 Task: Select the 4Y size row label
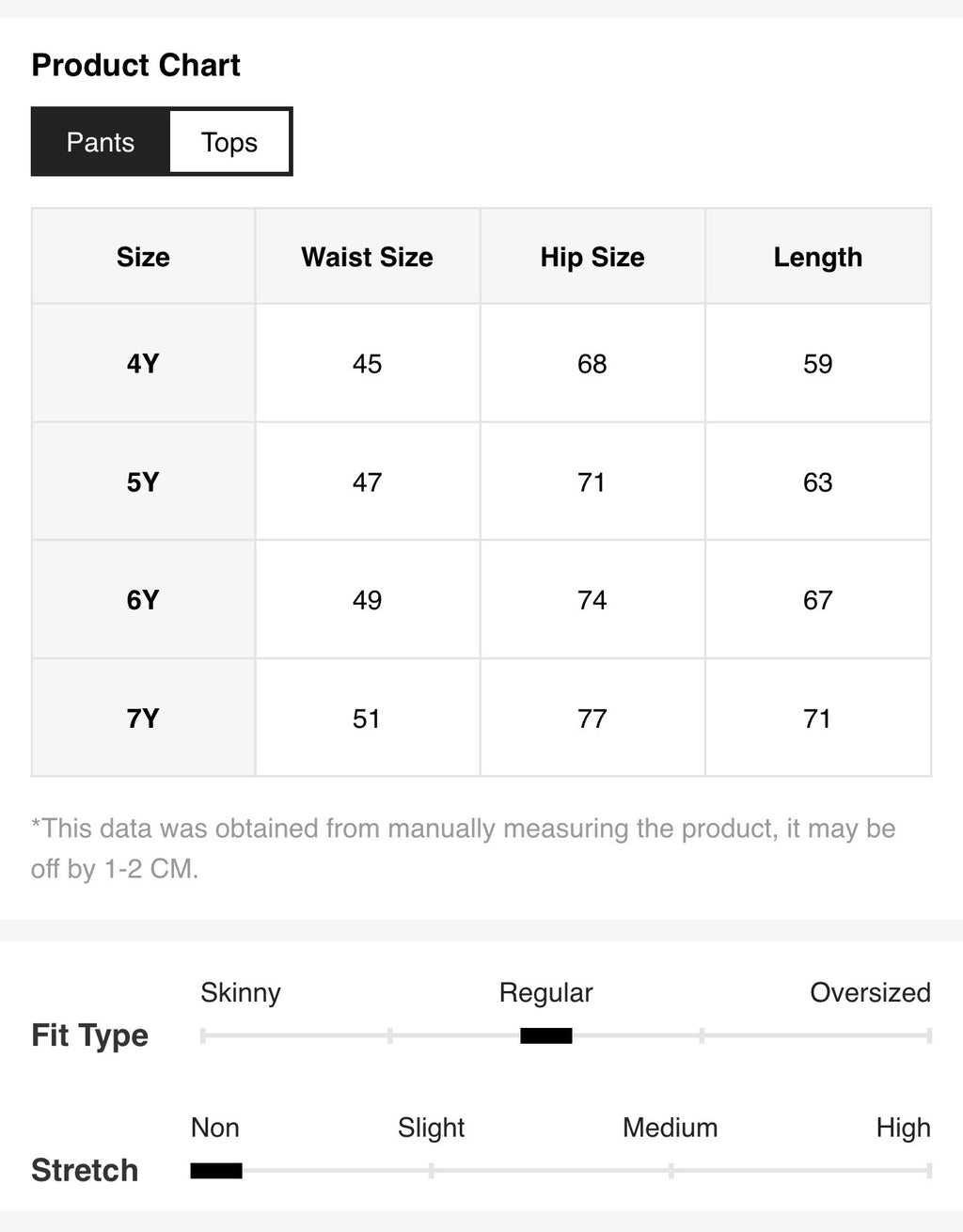[x=143, y=363]
